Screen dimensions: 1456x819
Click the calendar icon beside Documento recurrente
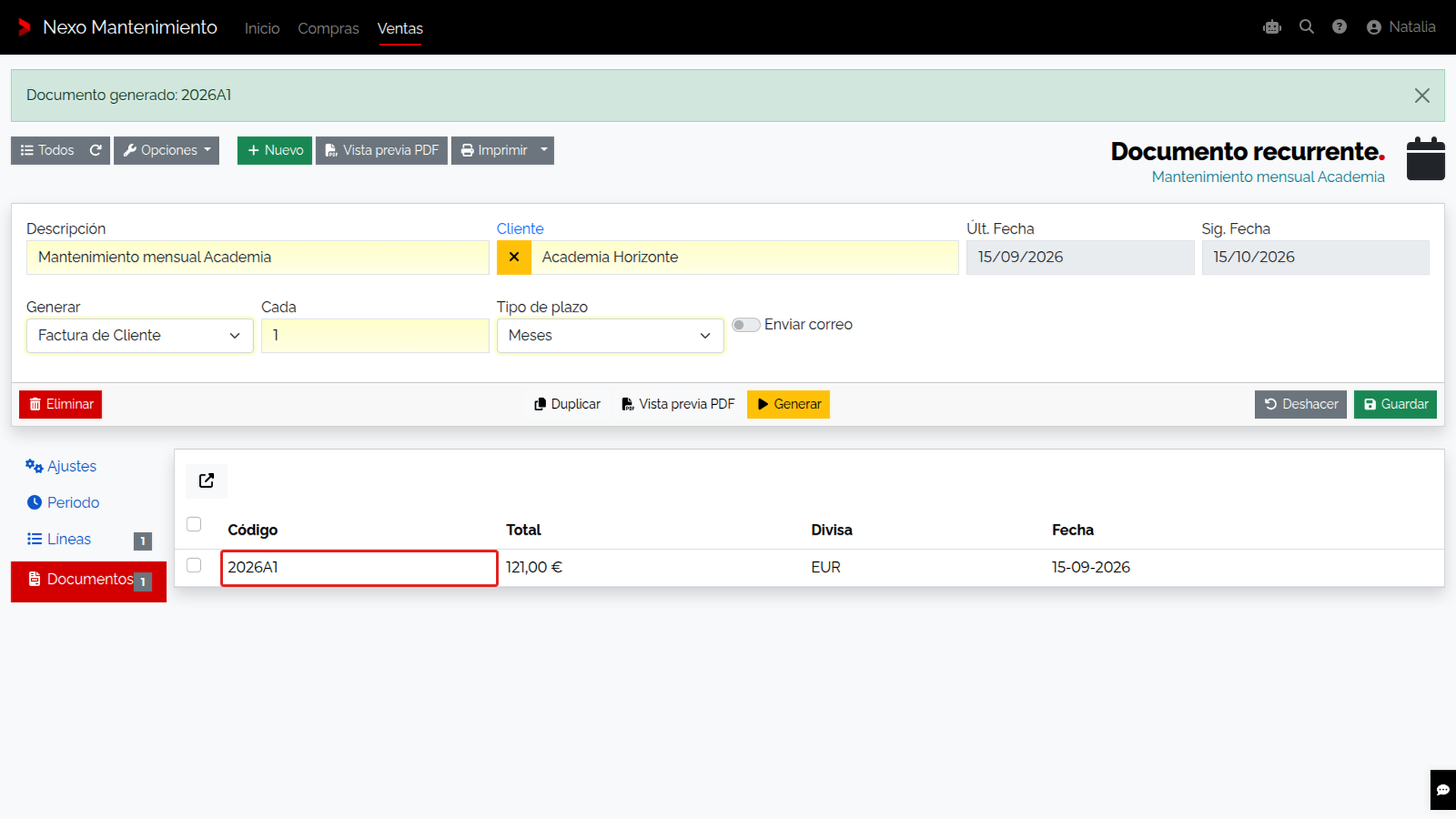point(1425,158)
